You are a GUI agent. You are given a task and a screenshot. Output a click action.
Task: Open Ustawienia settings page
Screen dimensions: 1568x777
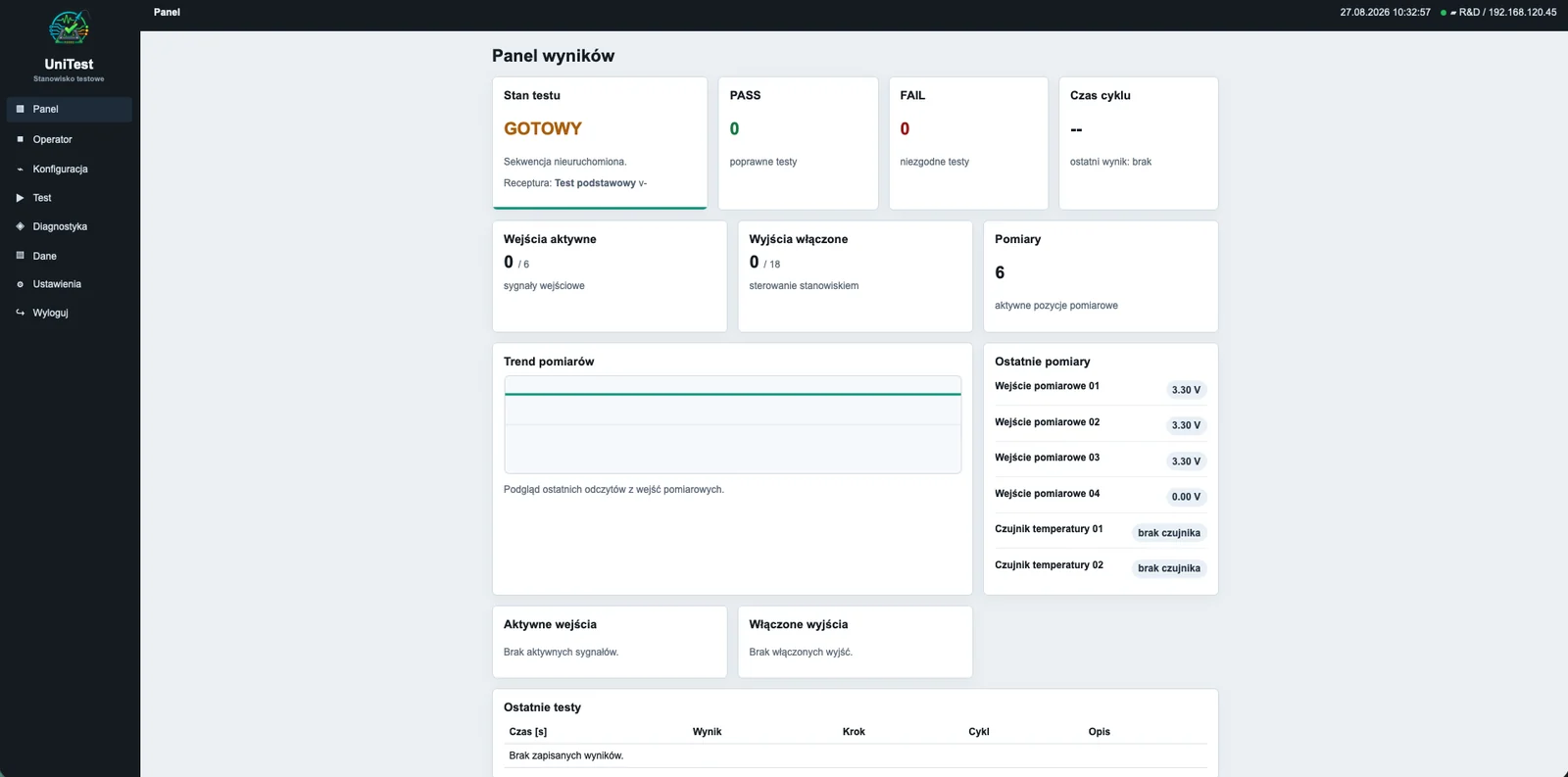[x=69, y=284]
